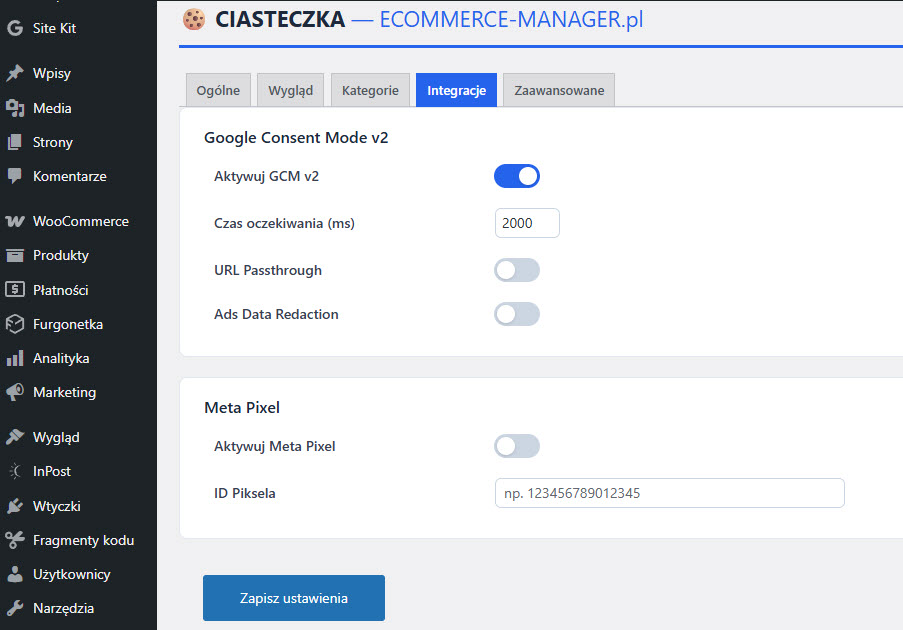Click the Furgonetka box icon
The width and height of the screenshot is (903, 630).
point(15,324)
